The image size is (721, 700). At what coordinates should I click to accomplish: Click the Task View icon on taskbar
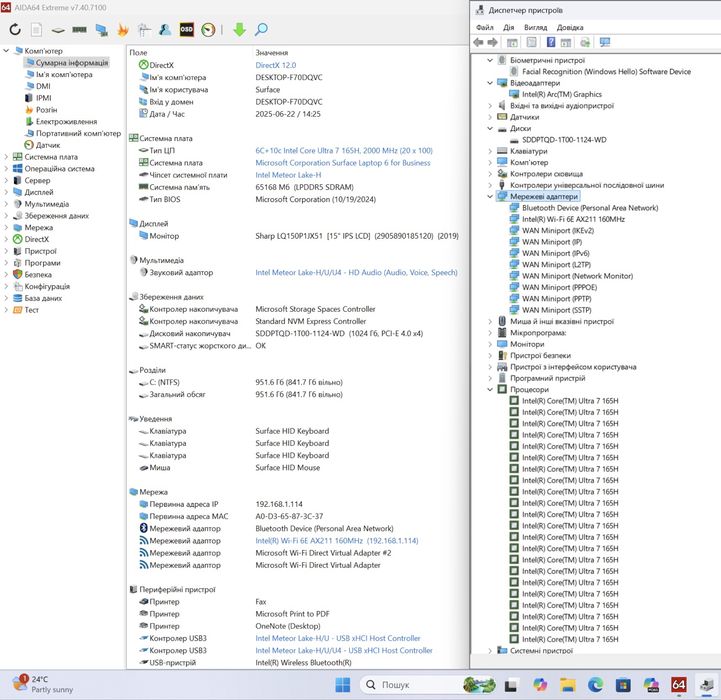click(510, 686)
